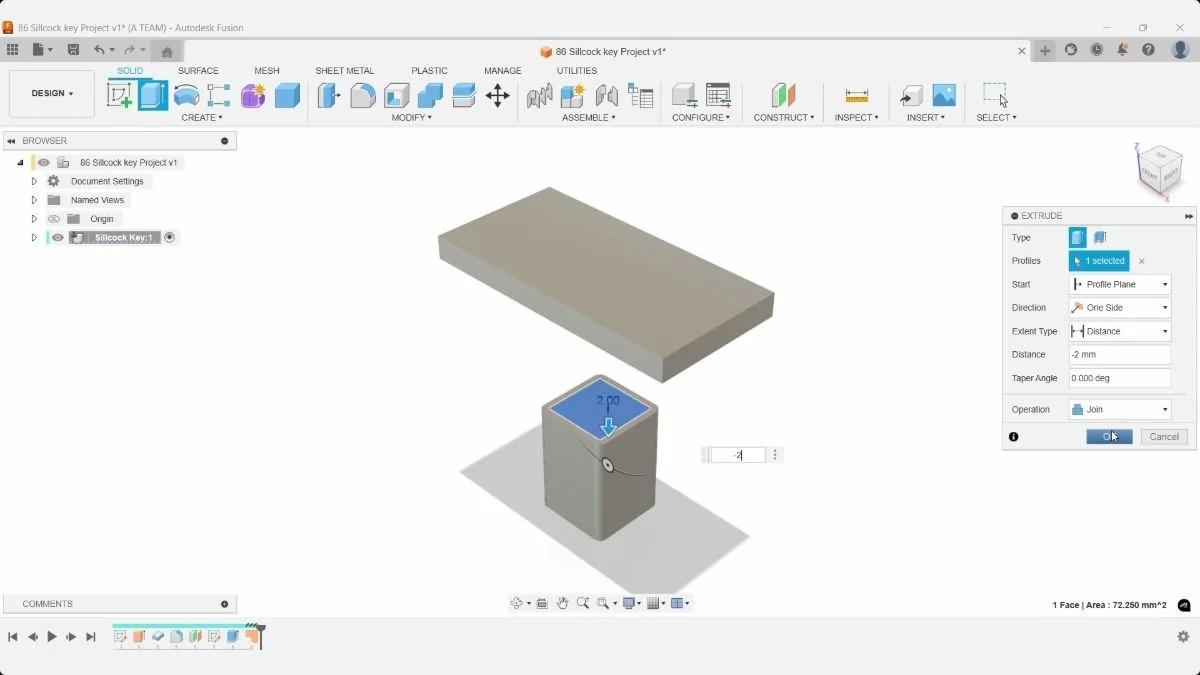Select the Fillet tool
1200x675 pixels.
[363, 95]
